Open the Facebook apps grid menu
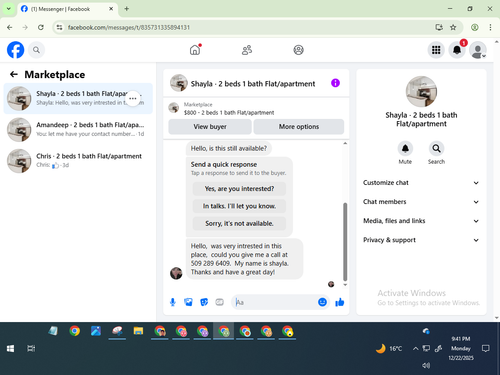The height and width of the screenshot is (375, 500). click(436, 50)
